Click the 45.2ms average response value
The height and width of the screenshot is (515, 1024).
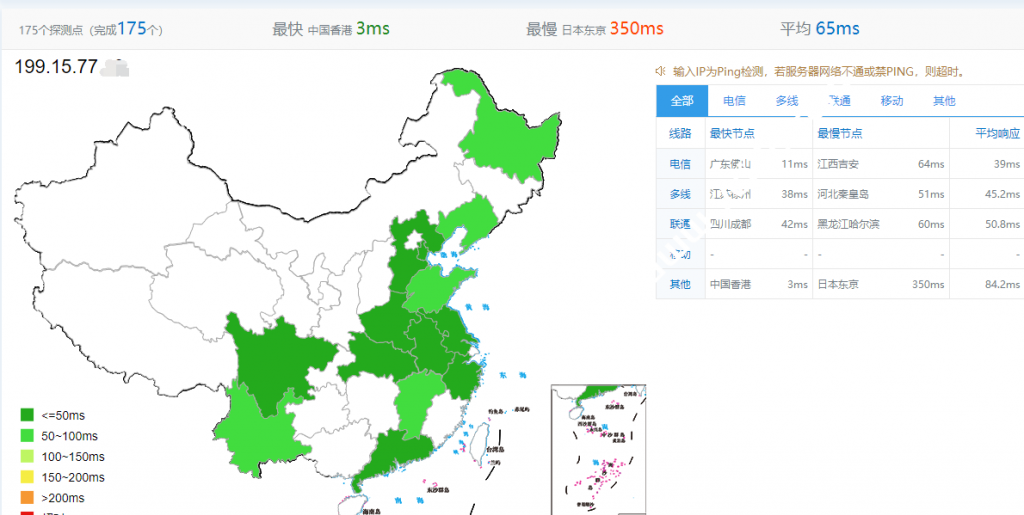pos(1003,194)
